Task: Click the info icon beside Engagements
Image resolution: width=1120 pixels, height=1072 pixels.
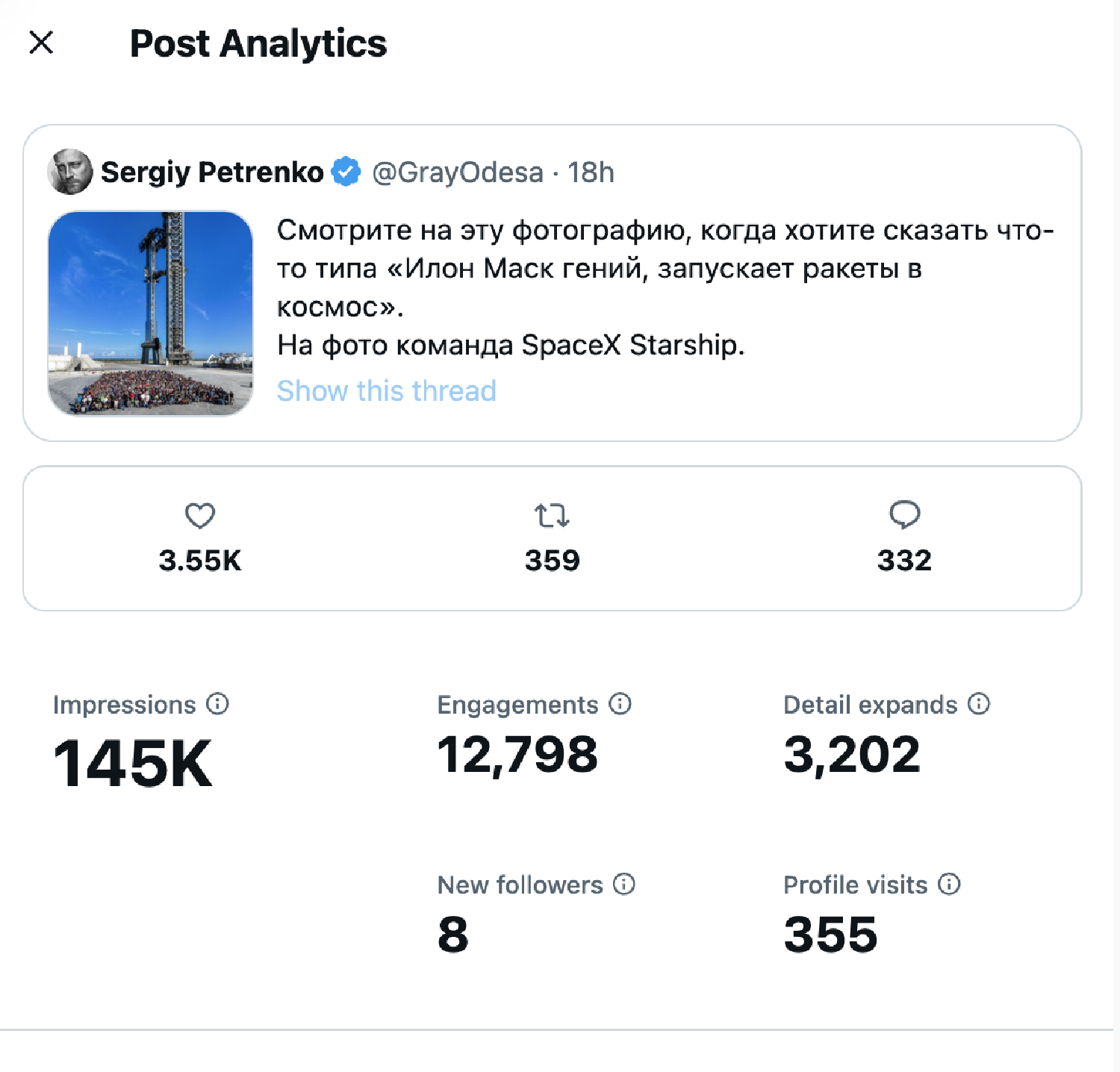Action: coord(620,704)
